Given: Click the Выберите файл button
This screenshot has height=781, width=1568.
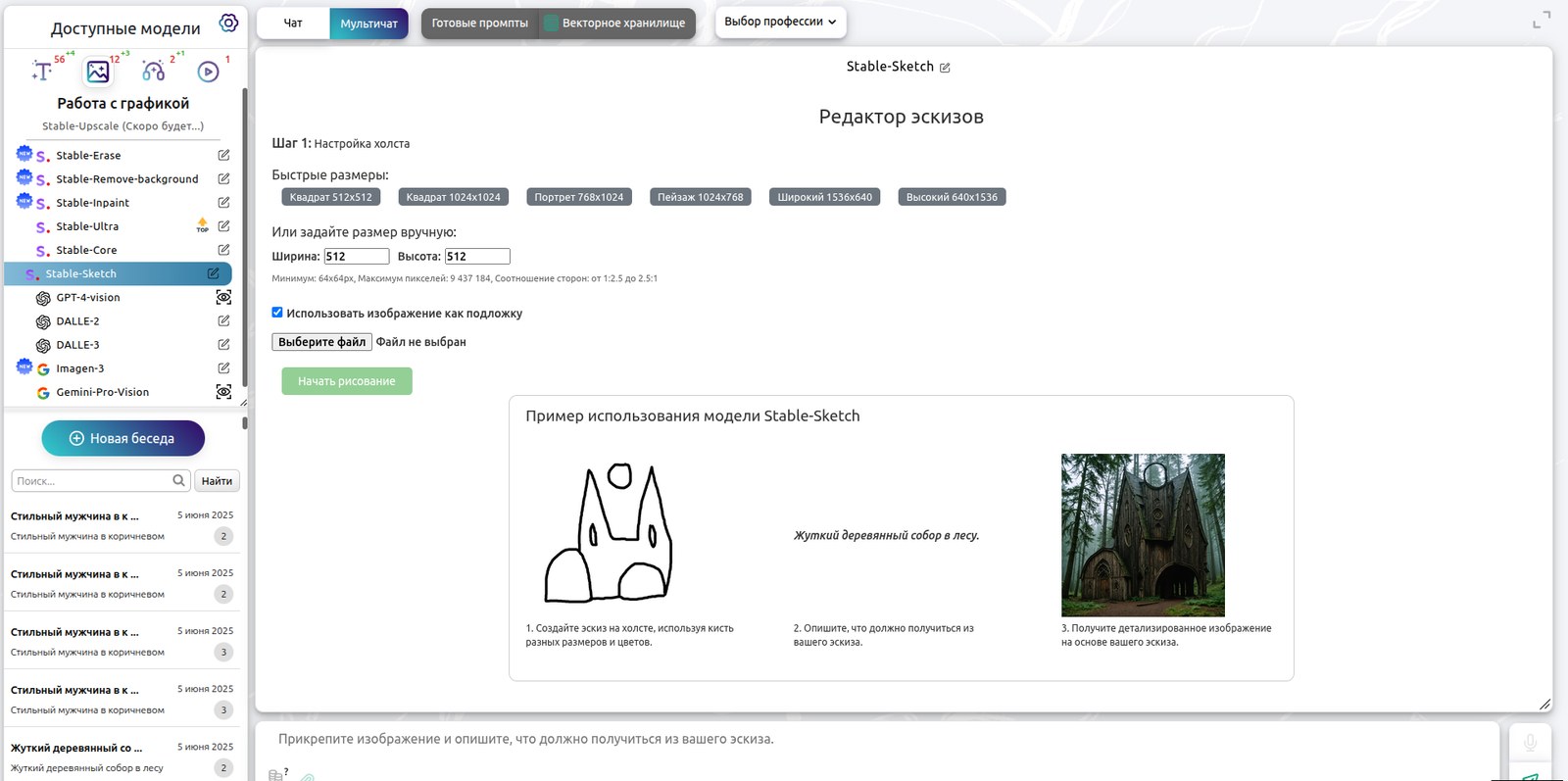Looking at the screenshot, I should coord(321,342).
